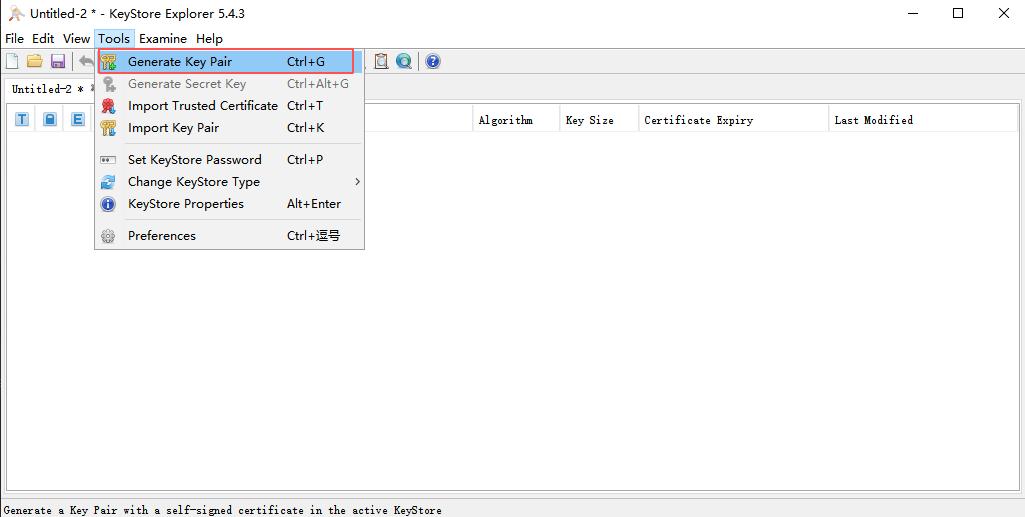Select Generate Secret Key menu entry

(x=229, y=84)
